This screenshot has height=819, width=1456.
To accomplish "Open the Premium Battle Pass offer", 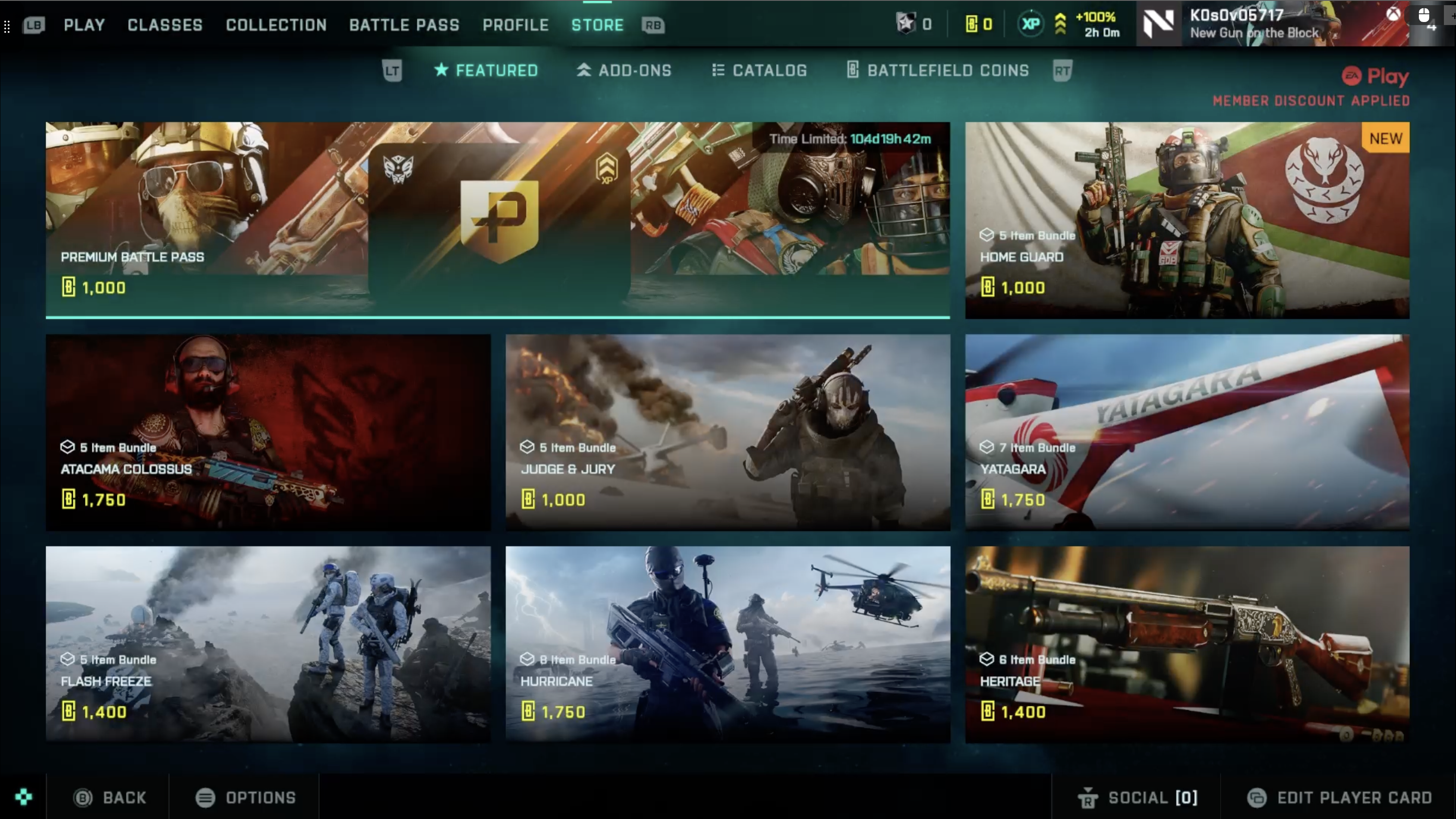I will point(498,220).
